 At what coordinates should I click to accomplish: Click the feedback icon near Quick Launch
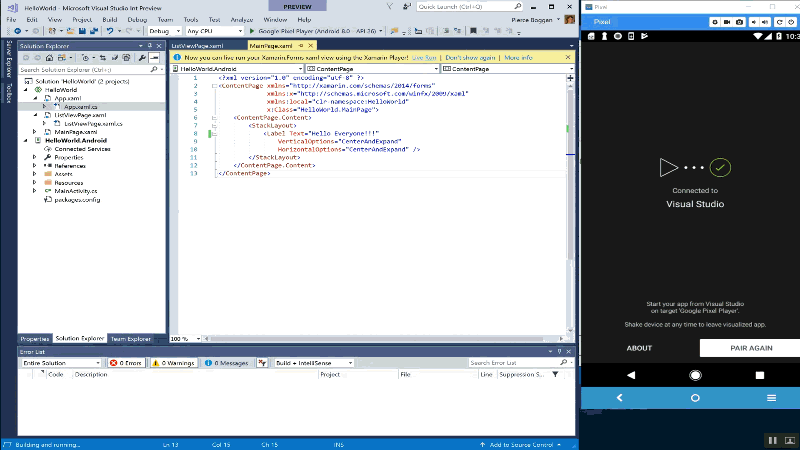pos(407,7)
